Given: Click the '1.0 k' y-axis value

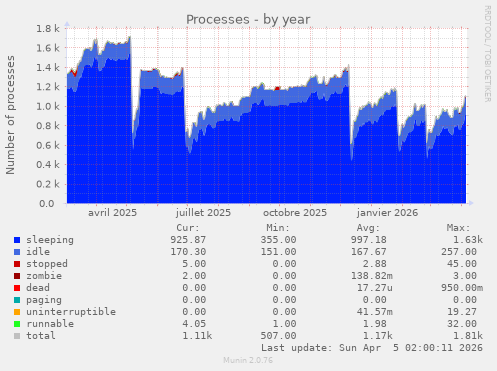Looking at the screenshot, I should (x=48, y=107).
